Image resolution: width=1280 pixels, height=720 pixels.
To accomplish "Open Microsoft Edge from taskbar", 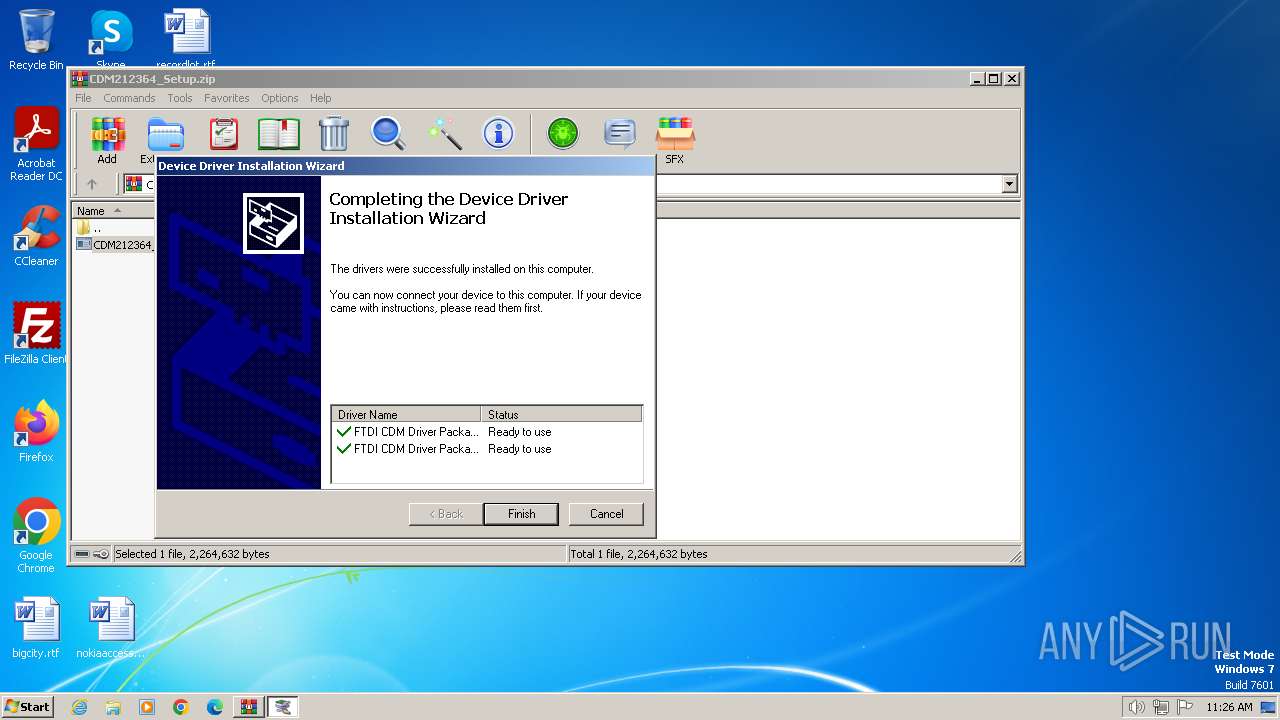I will pos(215,707).
